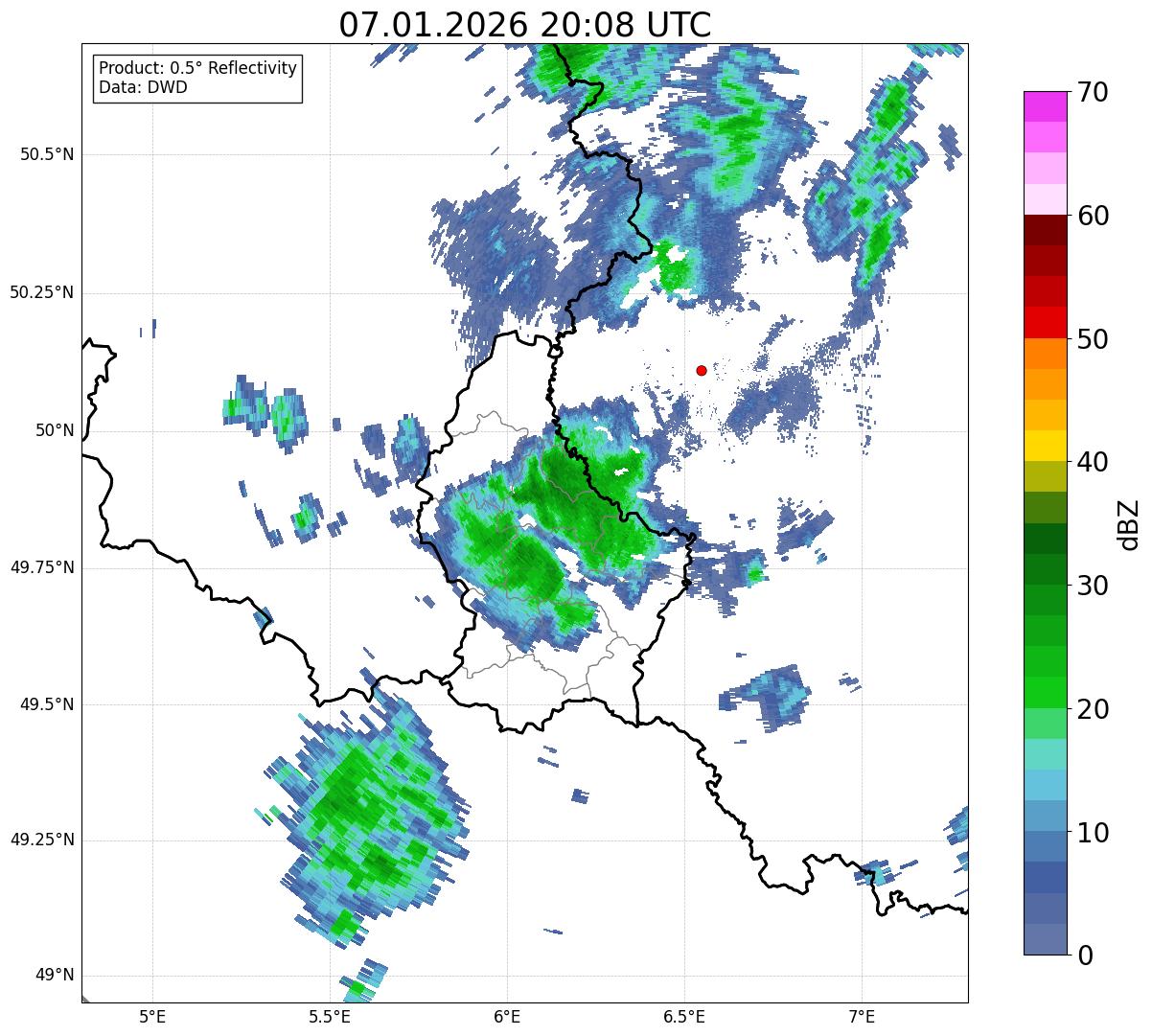Click the 50°N latitude label
Viewport: 1152px width, 1036px height.
tap(55, 430)
